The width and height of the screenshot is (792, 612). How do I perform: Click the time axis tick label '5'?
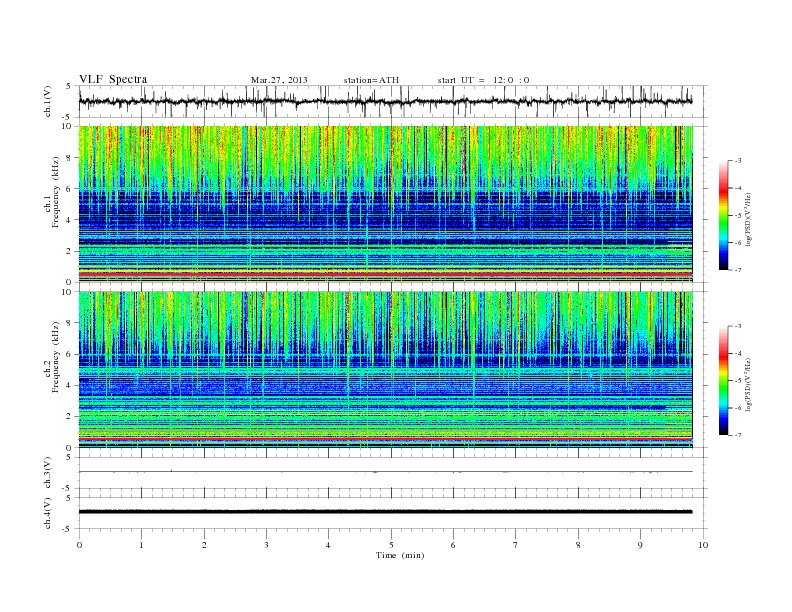(x=391, y=545)
